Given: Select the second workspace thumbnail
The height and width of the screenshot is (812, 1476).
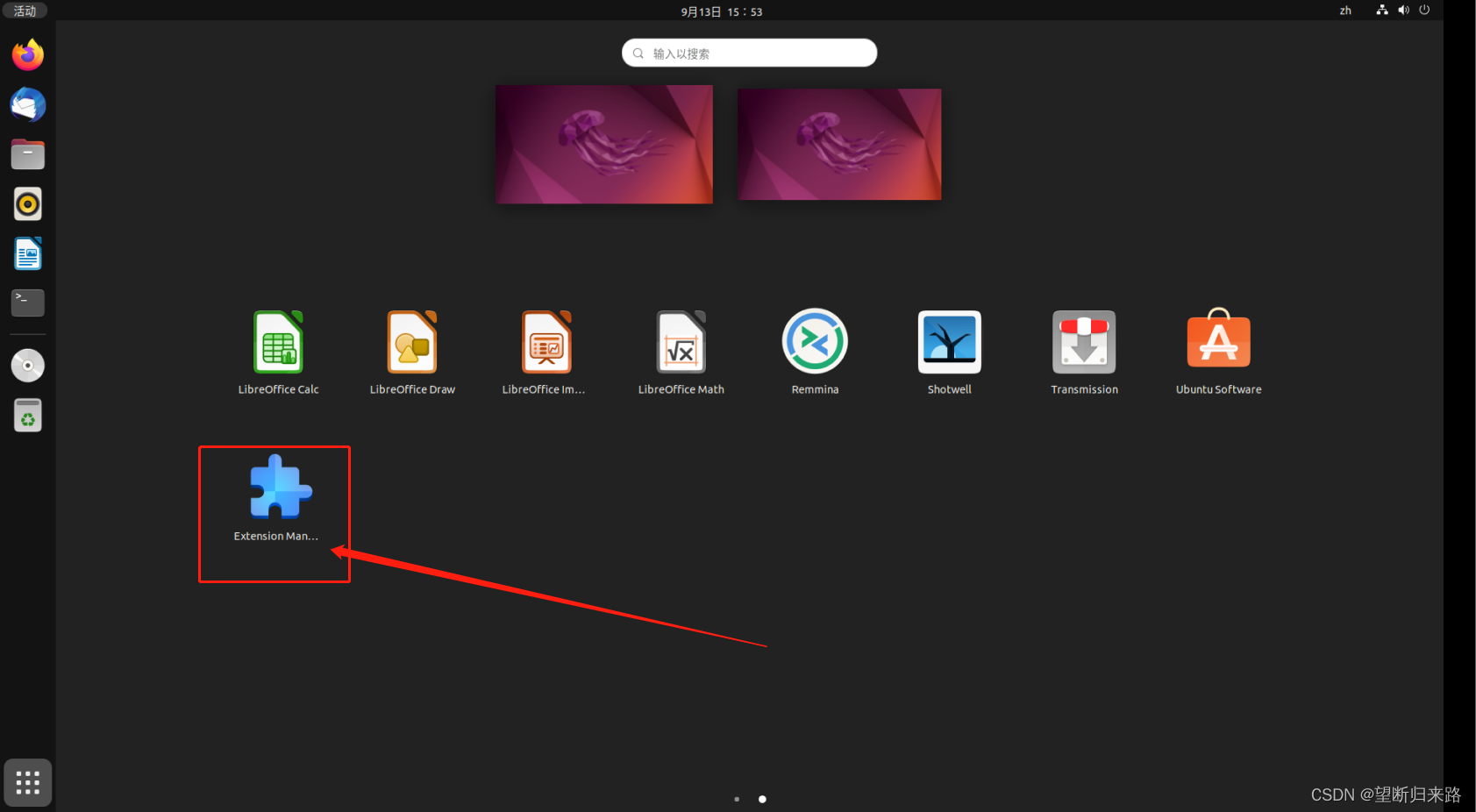Looking at the screenshot, I should click(x=839, y=145).
